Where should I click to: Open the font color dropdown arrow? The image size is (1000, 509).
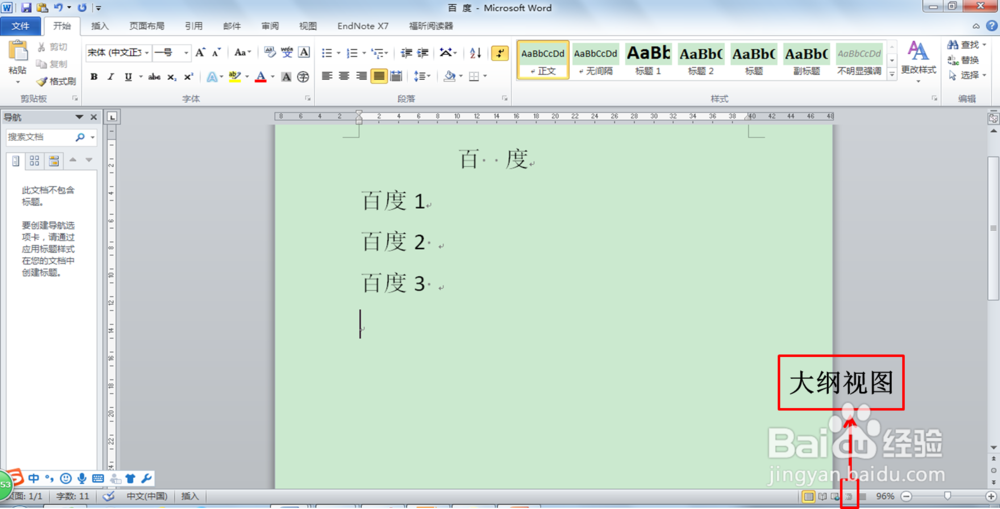[x=272, y=77]
